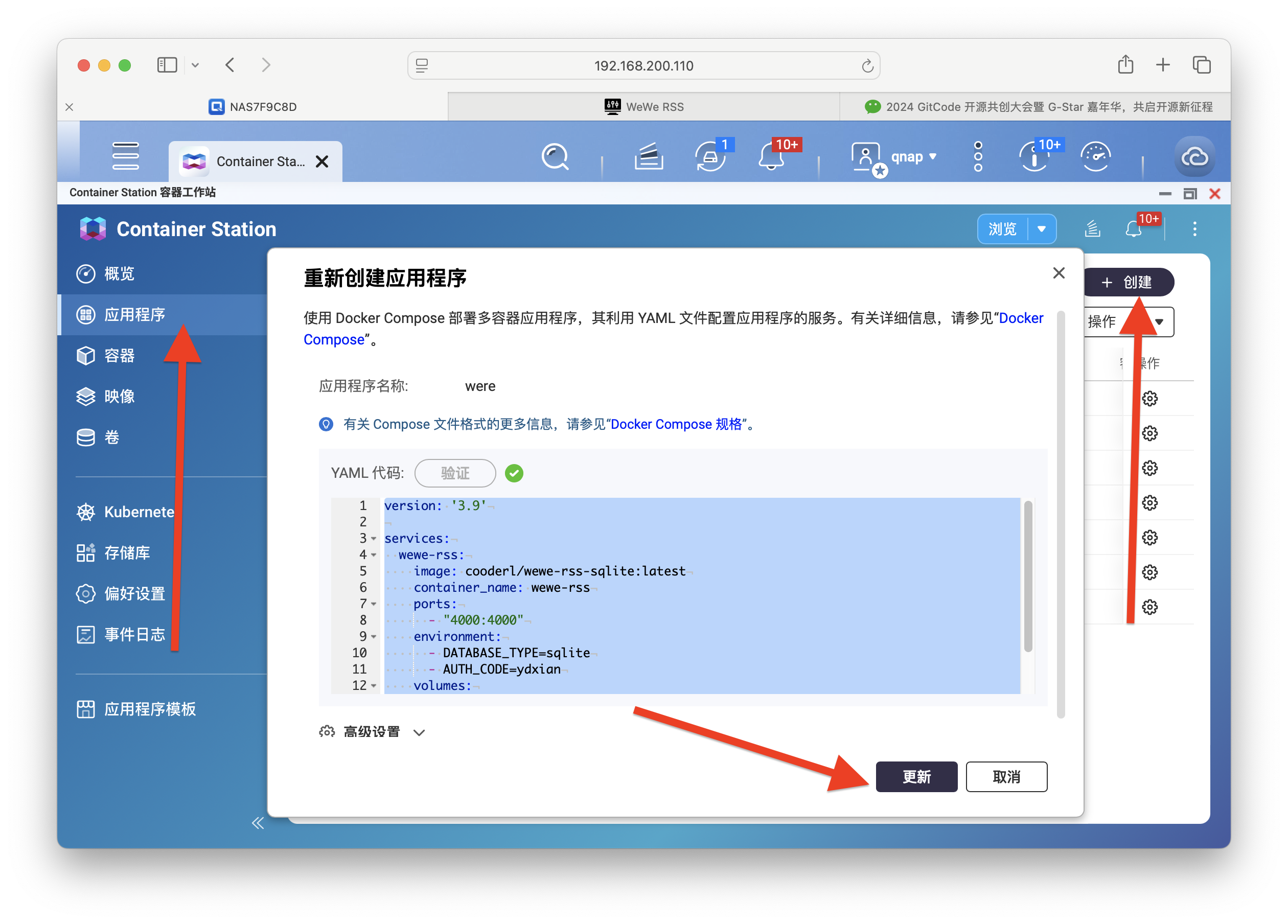The height and width of the screenshot is (924, 1288).
Task: Click the YAML editor vertical scrollbar
Action: click(1028, 576)
